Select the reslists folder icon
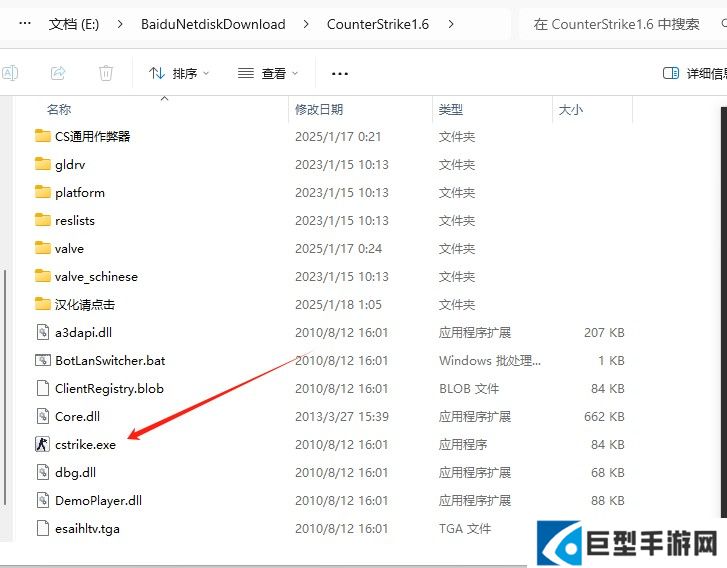The height and width of the screenshot is (568, 727). pyautogui.click(x=43, y=220)
